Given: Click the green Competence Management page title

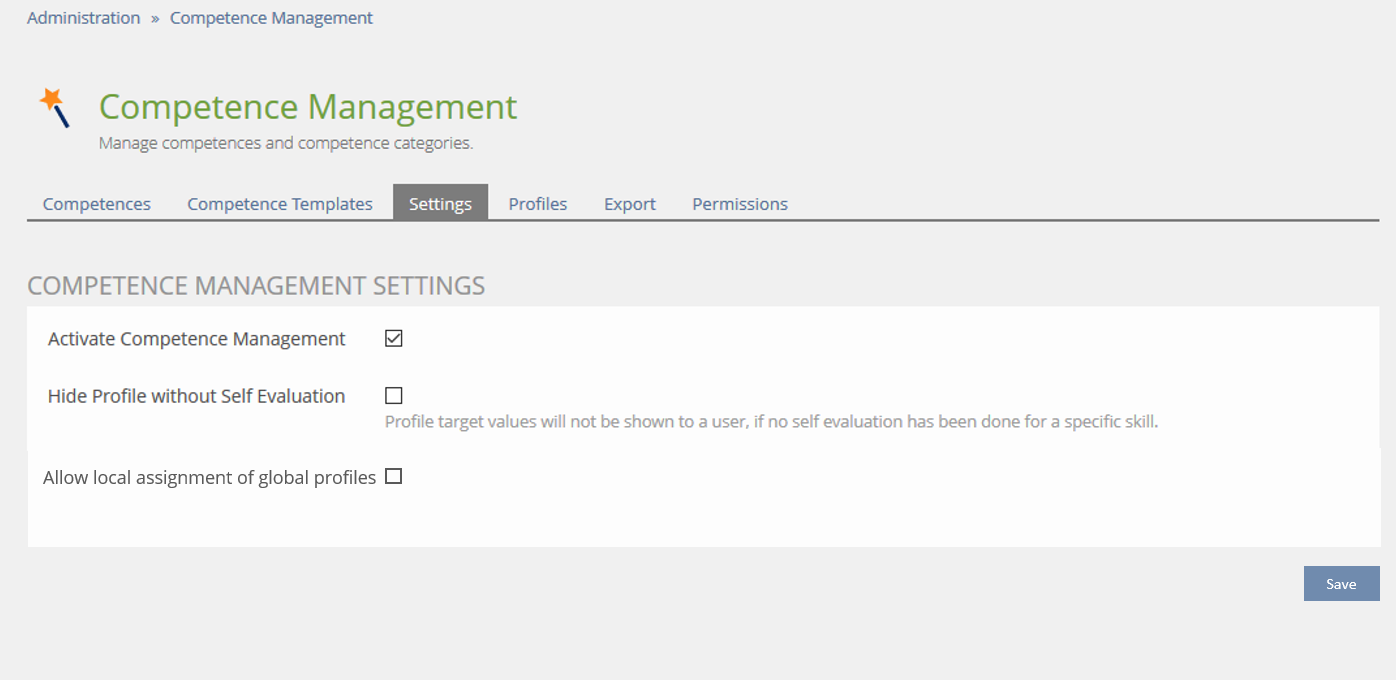Looking at the screenshot, I should tap(308, 107).
